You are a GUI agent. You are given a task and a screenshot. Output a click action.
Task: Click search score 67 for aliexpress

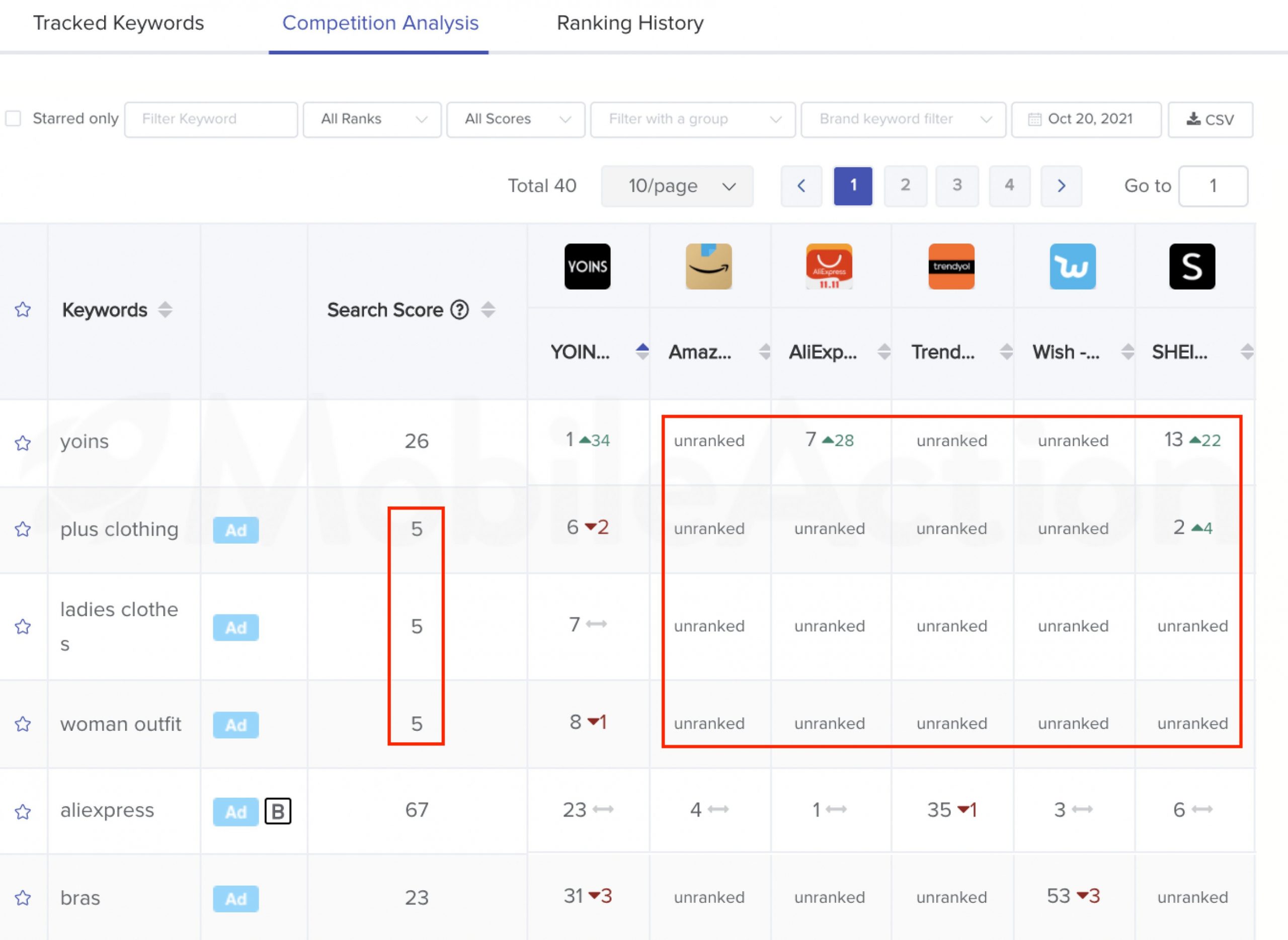tap(417, 810)
